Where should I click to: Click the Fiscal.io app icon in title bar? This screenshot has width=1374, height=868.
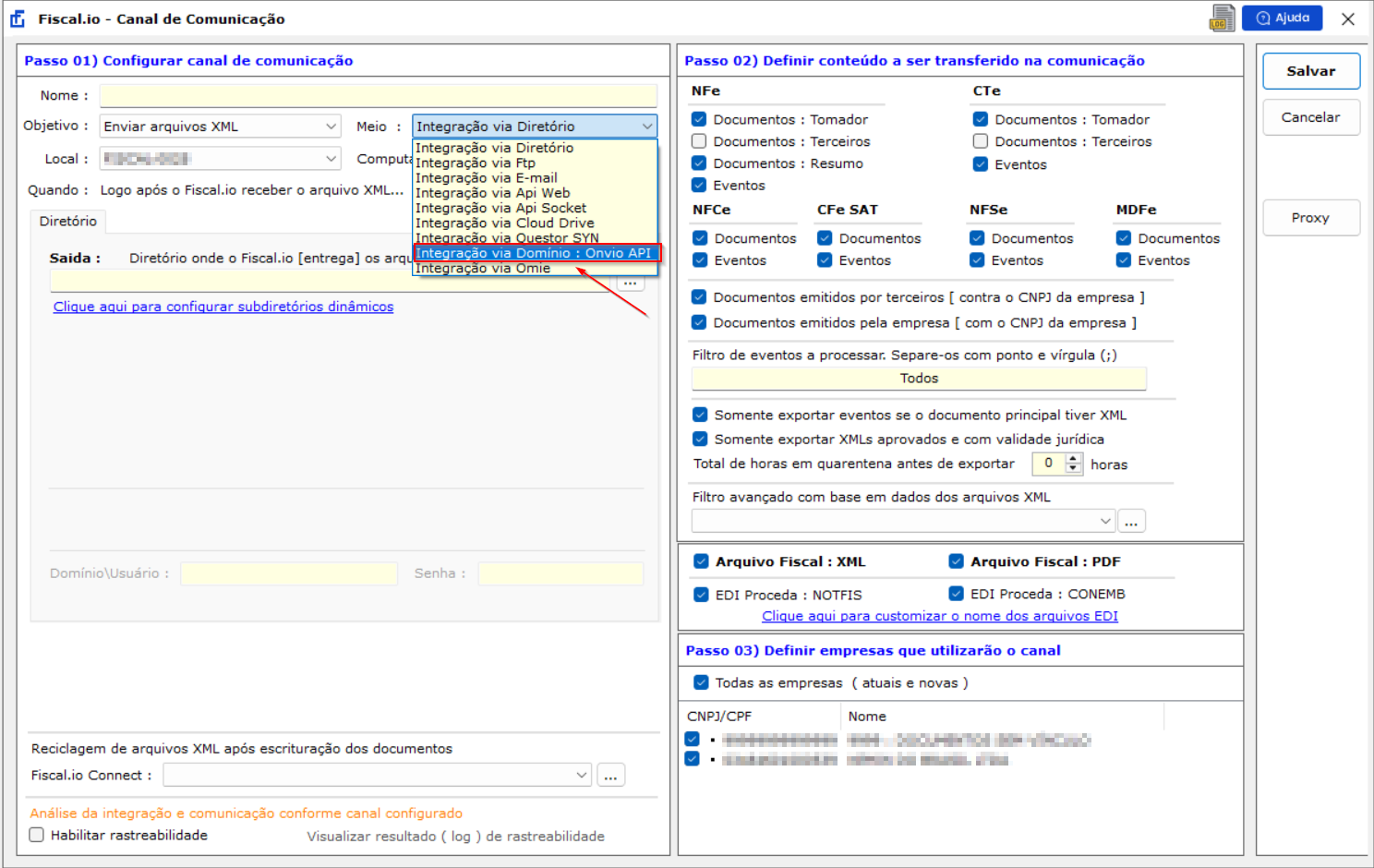[x=18, y=18]
